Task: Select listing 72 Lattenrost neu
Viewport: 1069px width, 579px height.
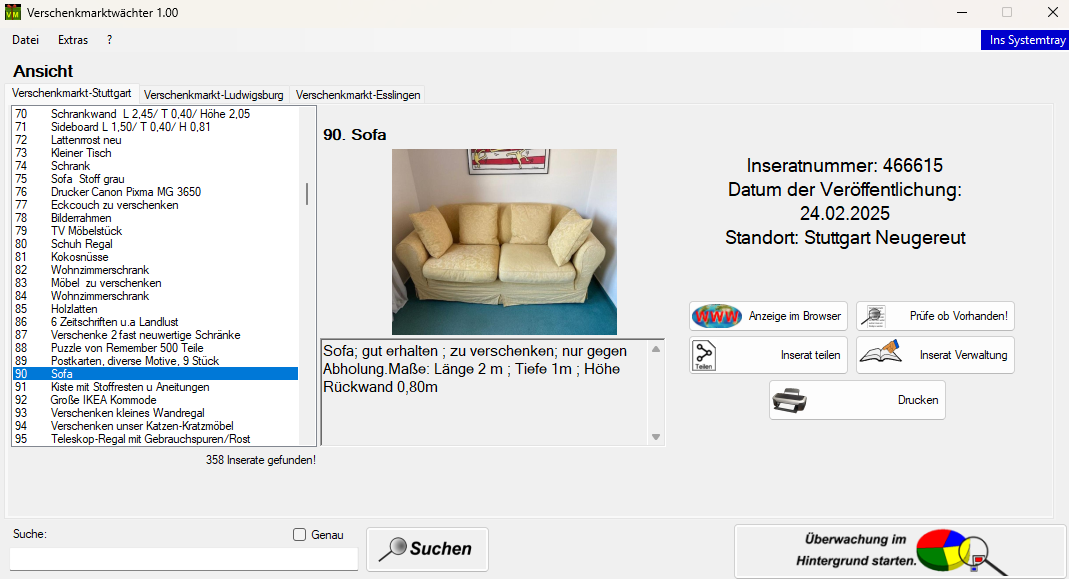Action: point(155,140)
